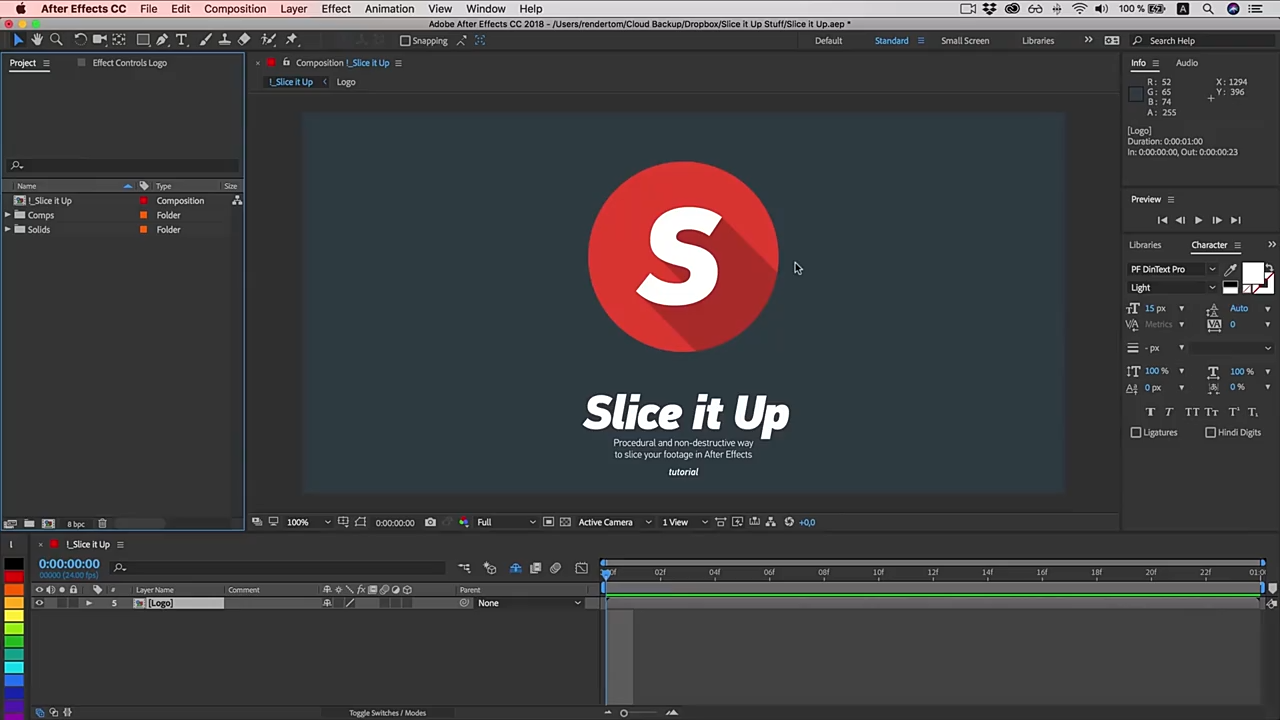Open the Full resolution dropdown
Viewport: 1280px width, 720px height.
point(506,522)
